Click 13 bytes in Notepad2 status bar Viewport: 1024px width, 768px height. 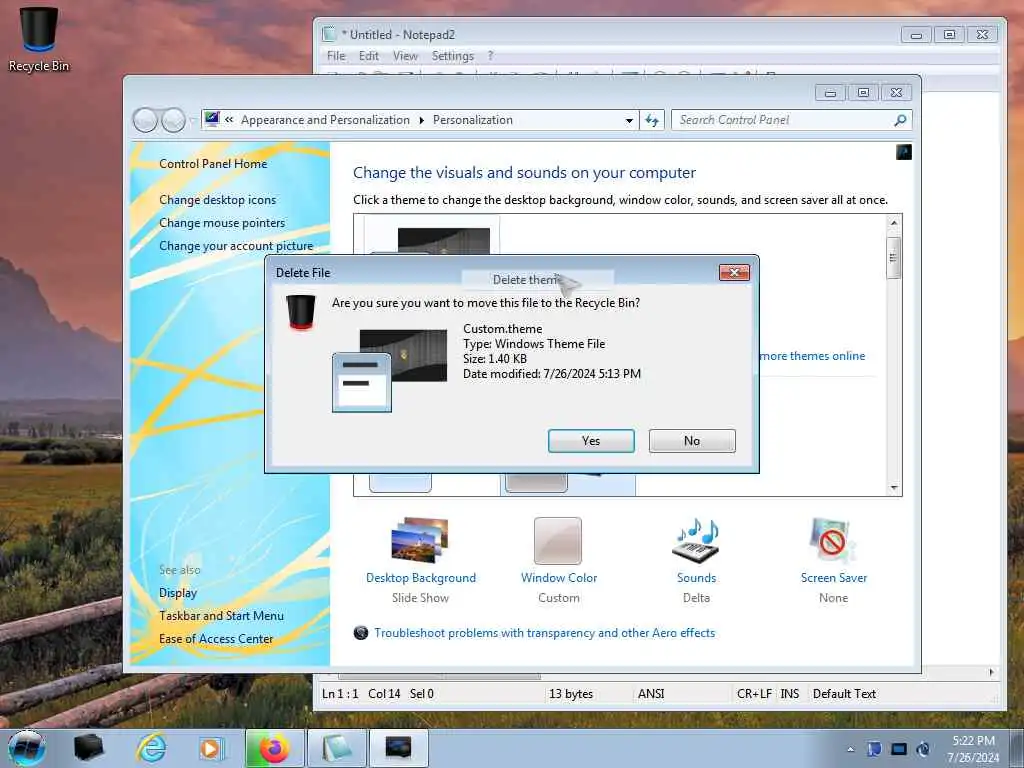571,694
